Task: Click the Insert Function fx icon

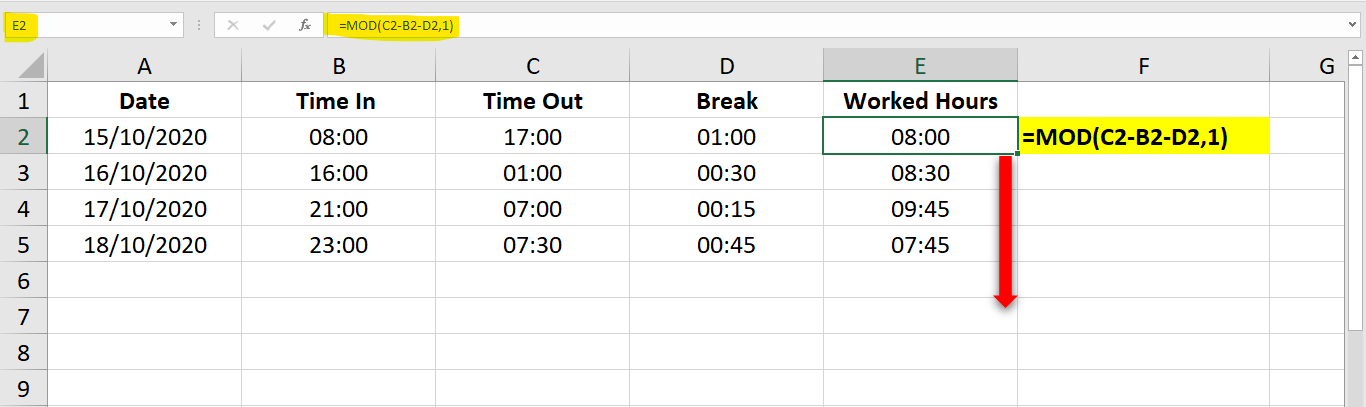Action: (305, 25)
